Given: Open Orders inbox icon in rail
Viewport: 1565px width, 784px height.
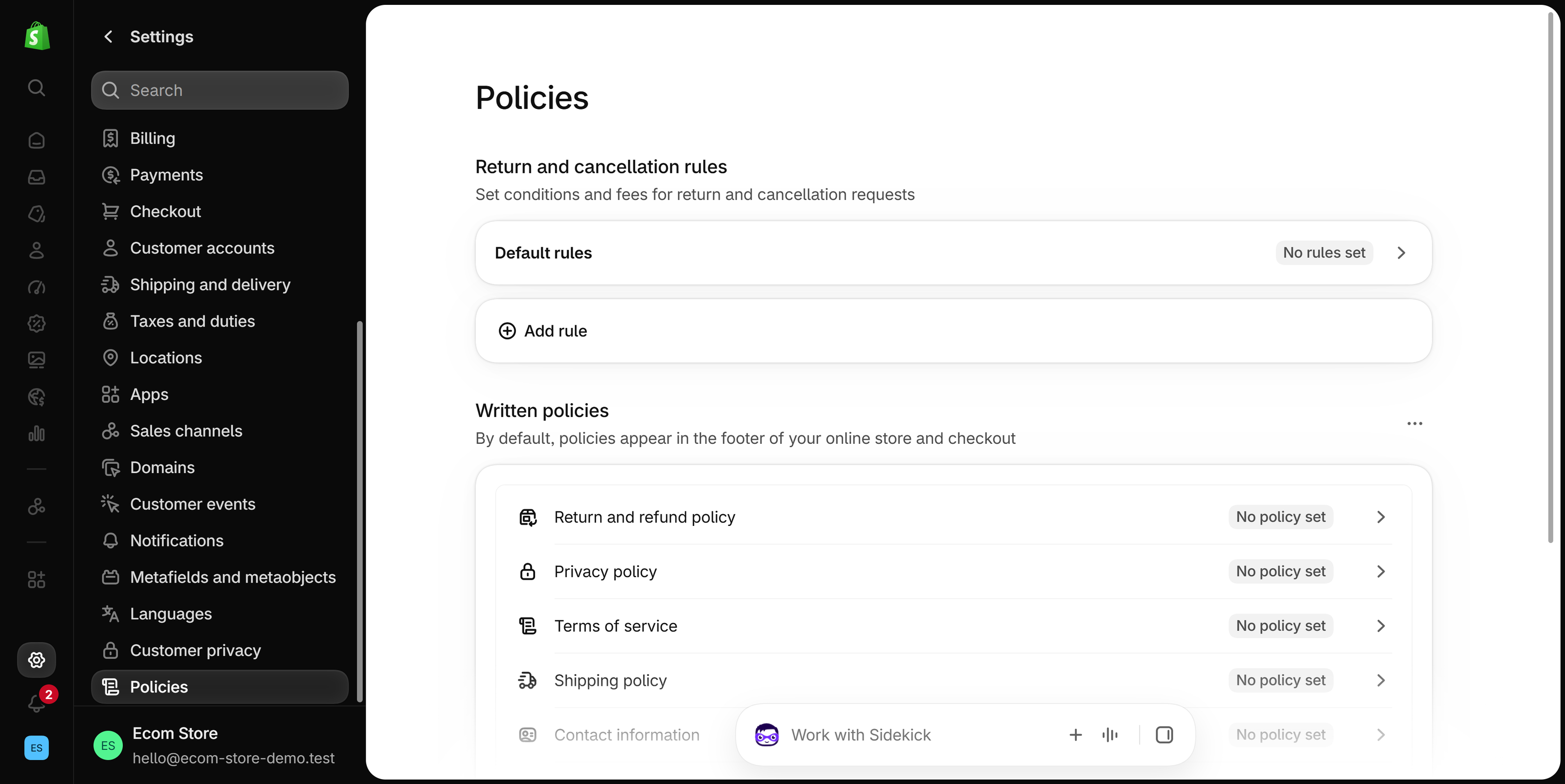Looking at the screenshot, I should pyautogui.click(x=37, y=177).
